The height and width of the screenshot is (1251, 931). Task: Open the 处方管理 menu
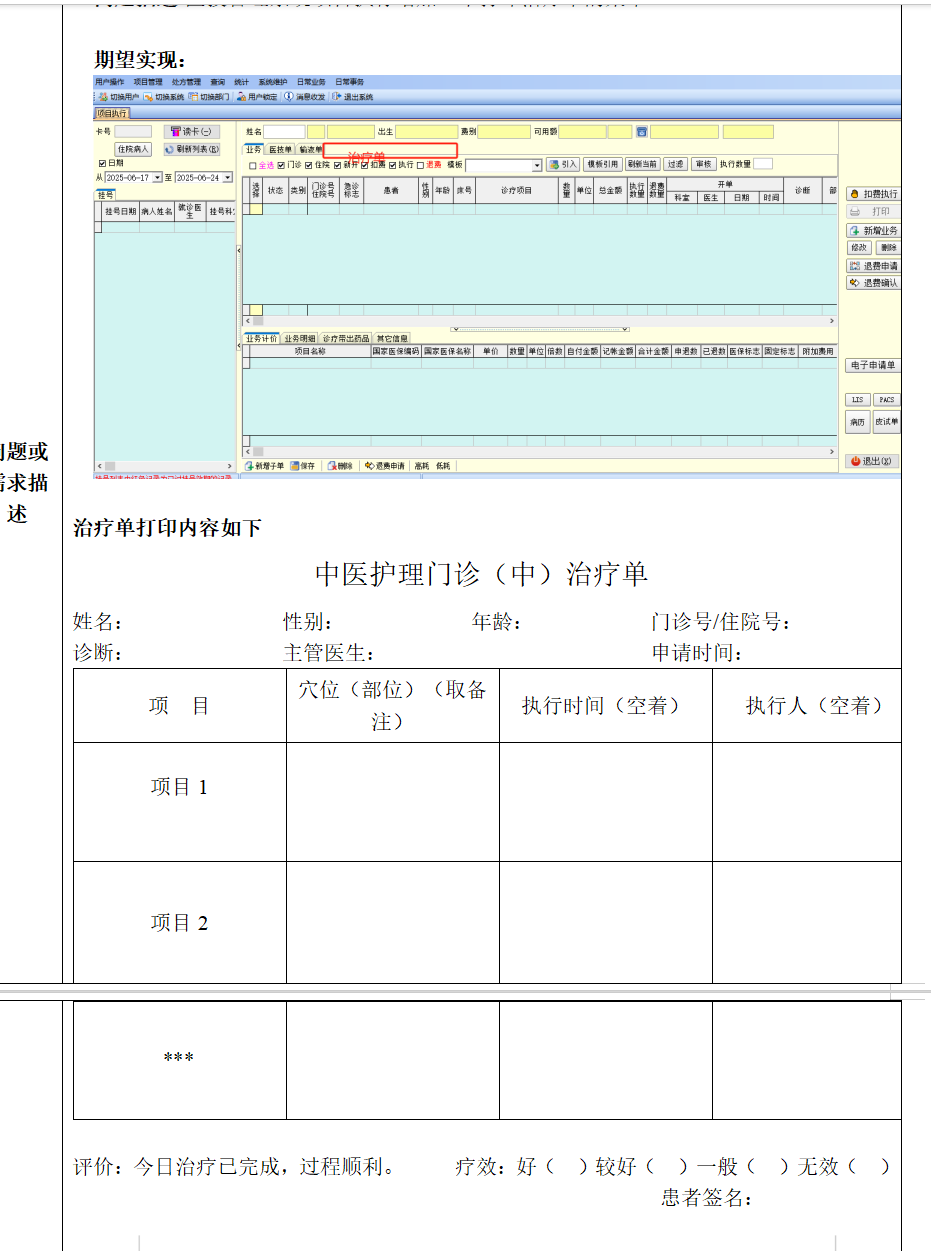tap(186, 81)
